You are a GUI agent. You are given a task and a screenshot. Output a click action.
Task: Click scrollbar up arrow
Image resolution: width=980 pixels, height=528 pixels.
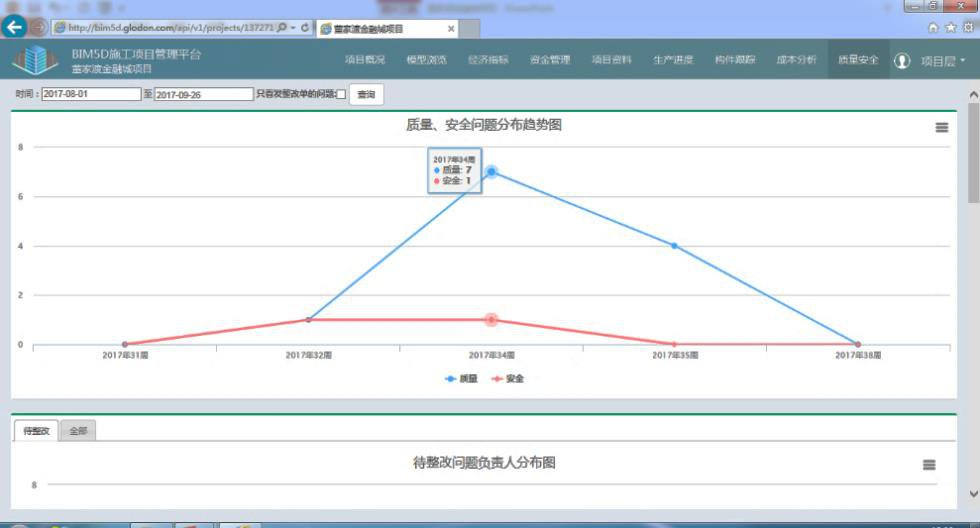pos(973,94)
